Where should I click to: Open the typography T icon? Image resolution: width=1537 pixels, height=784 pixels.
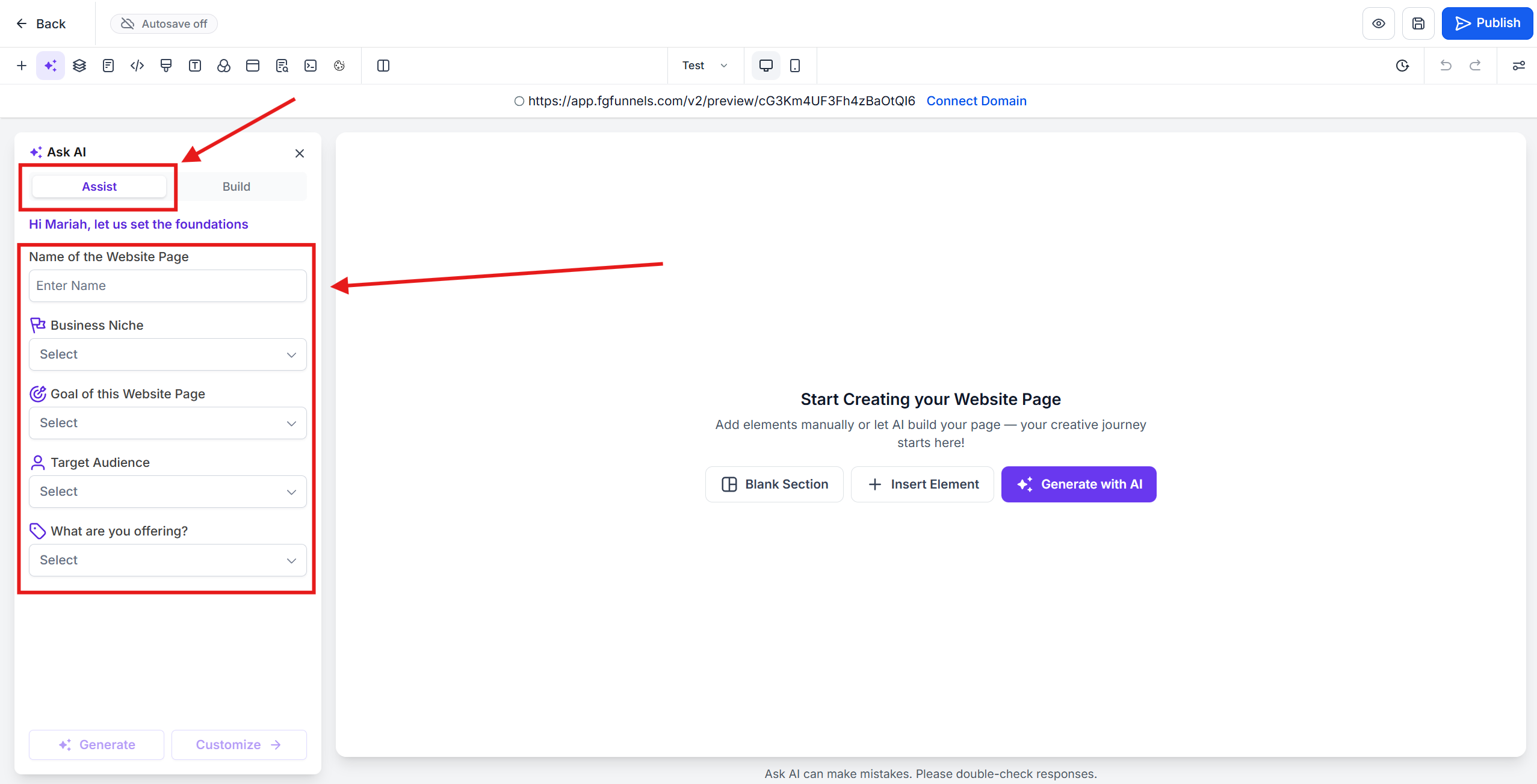click(195, 66)
